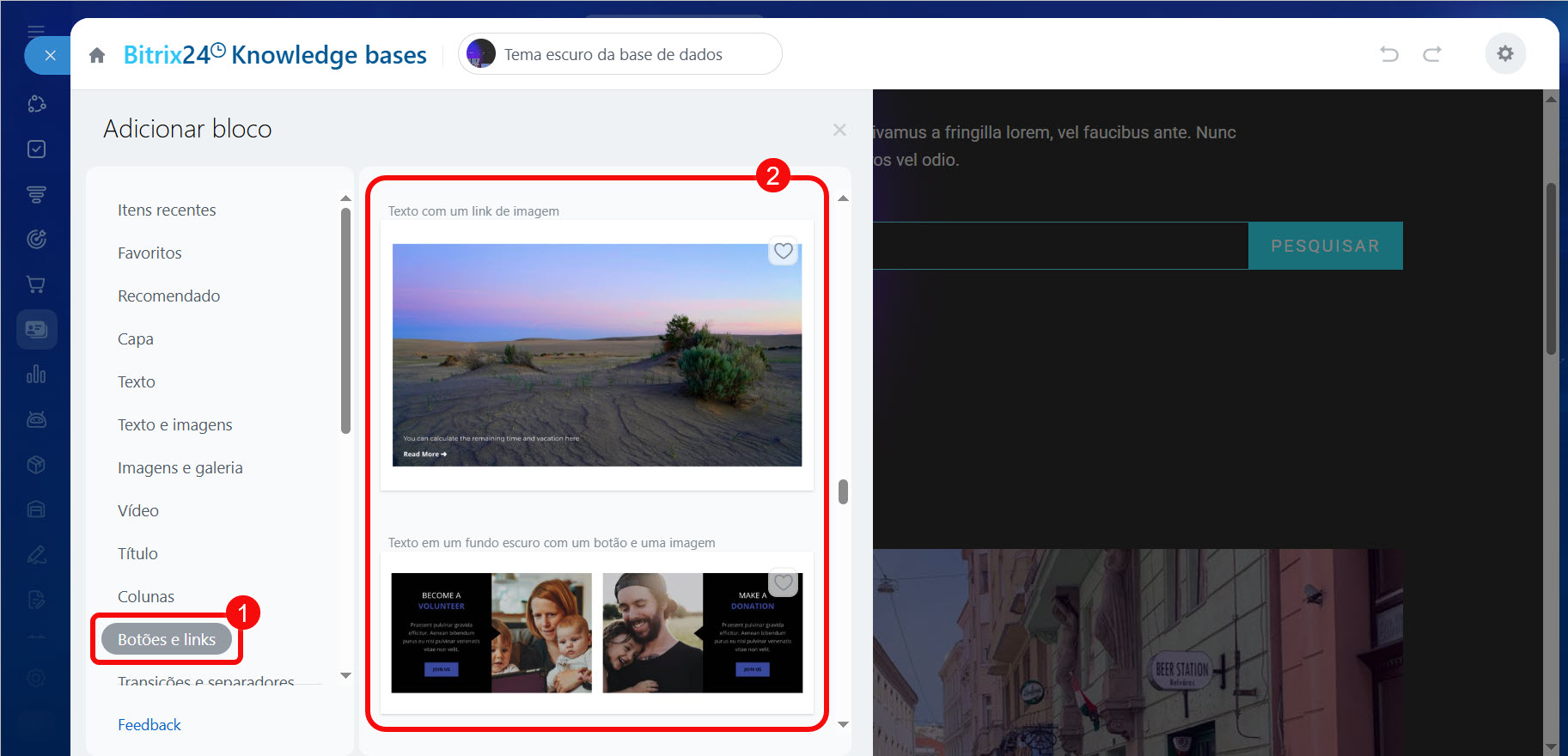Select the 'Texto e imagens' category
Image resolution: width=1568 pixels, height=756 pixels.
coord(175,425)
